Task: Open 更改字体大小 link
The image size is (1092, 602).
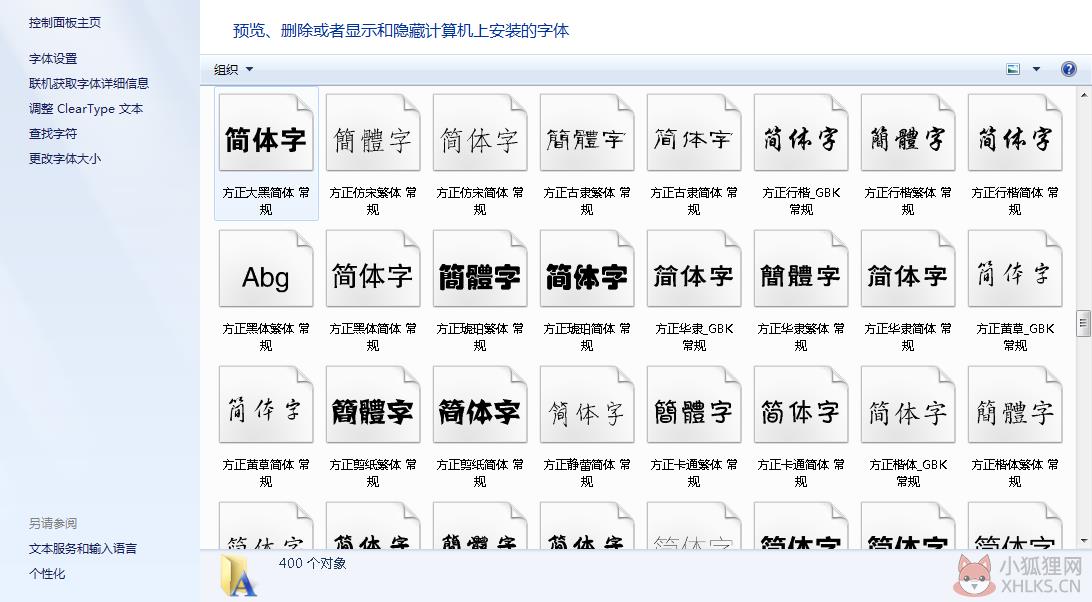Action: coord(65,159)
